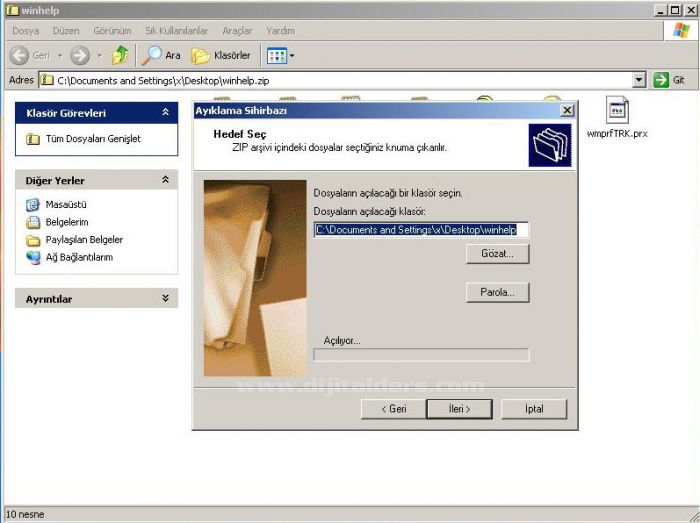Open the Views icon dropdown in toolbar
Screen dimensions: 700x523
point(280,56)
